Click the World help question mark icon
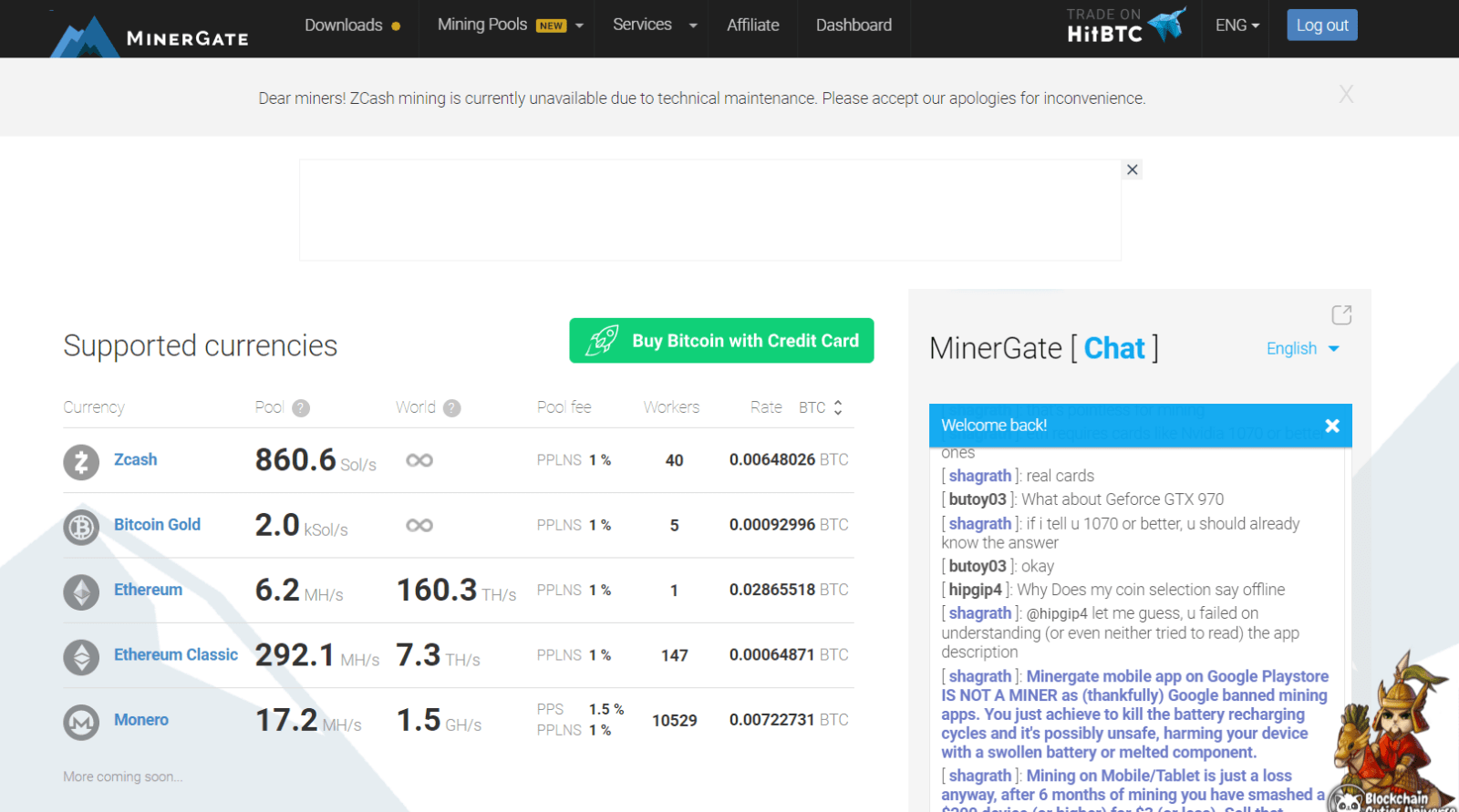 451,408
